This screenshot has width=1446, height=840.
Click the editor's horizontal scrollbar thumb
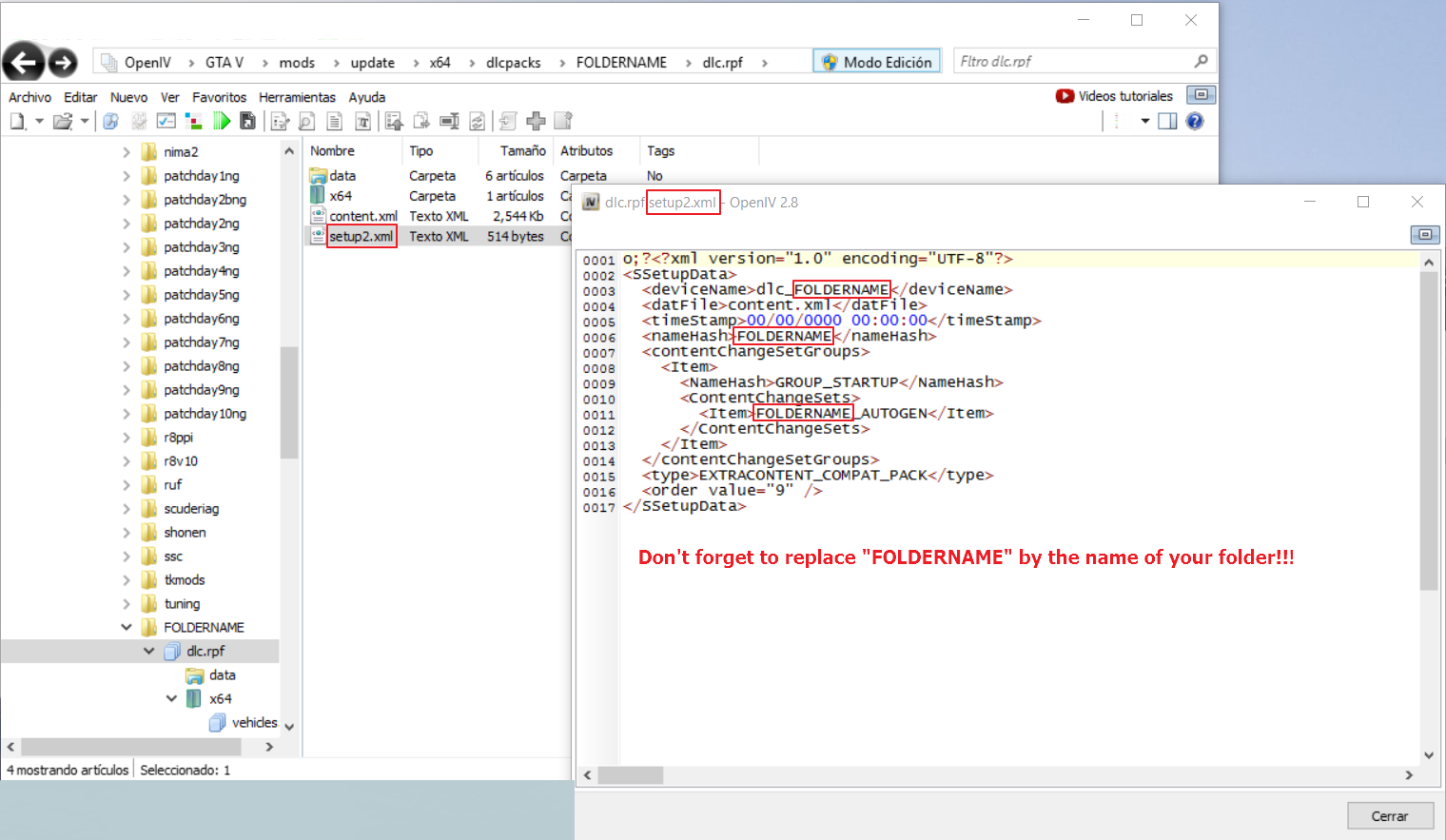[x=630, y=775]
